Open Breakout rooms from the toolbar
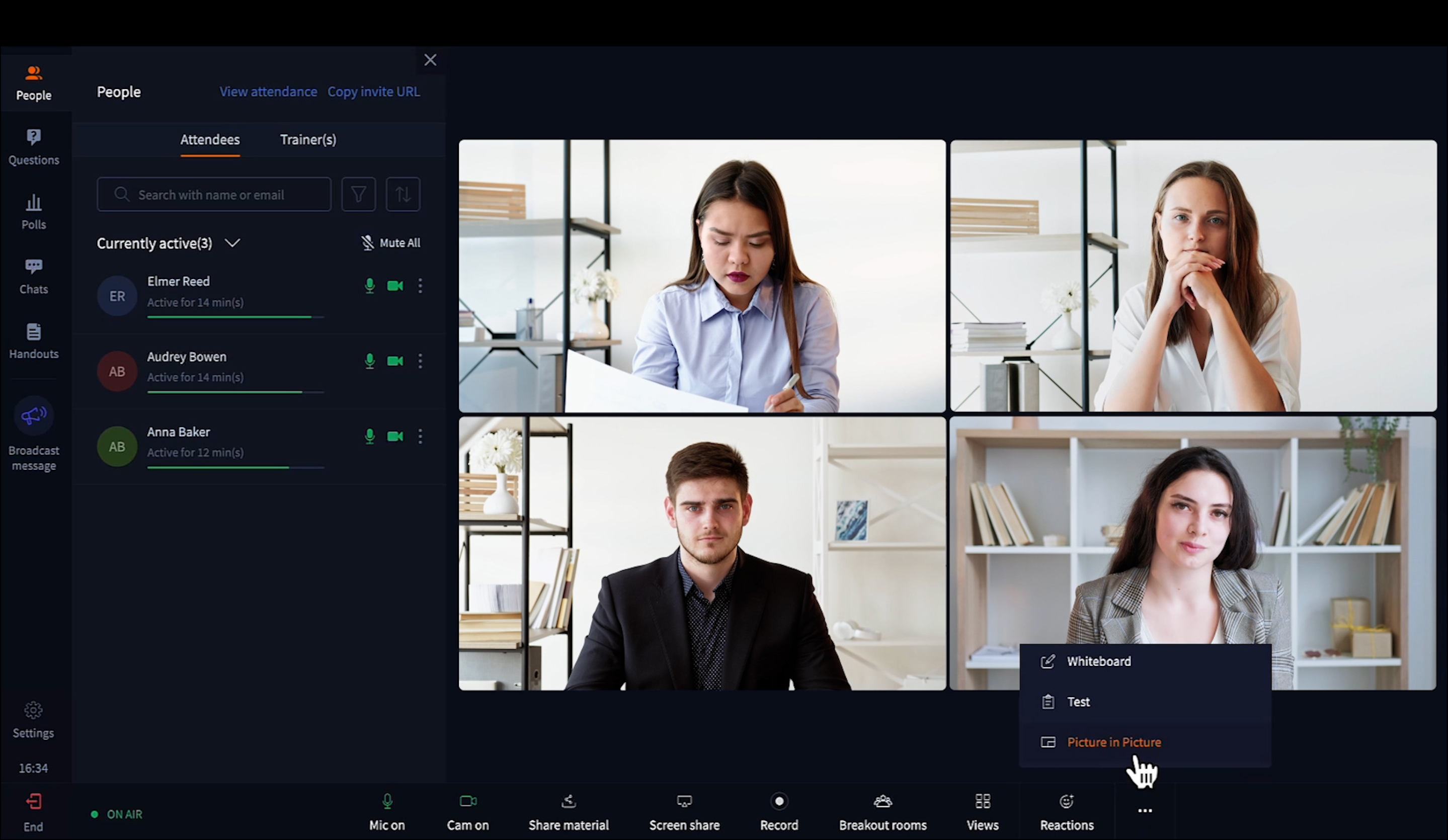The width and height of the screenshot is (1448, 840). point(882,811)
